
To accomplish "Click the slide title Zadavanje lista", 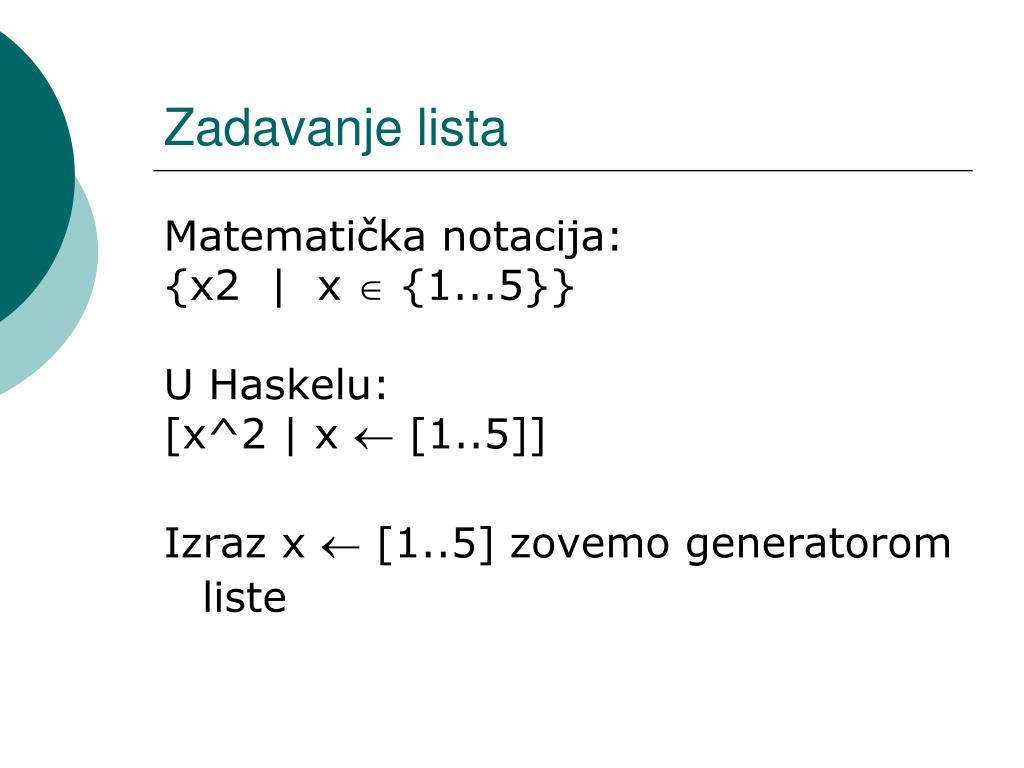I will pos(335,129).
